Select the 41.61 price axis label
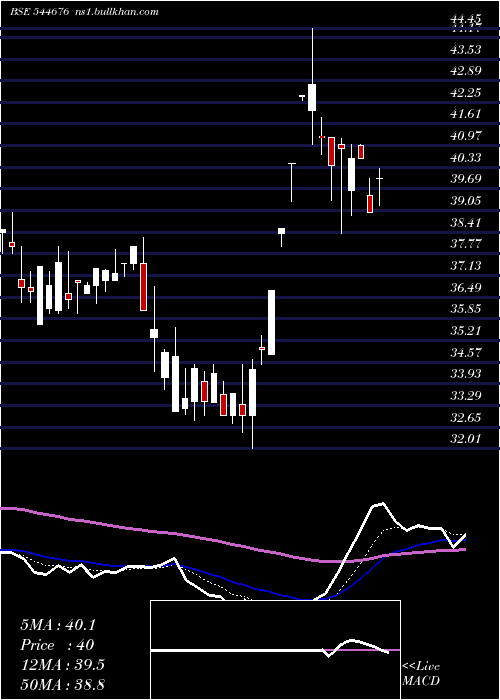This screenshot has height=700, width=500. pyautogui.click(x=466, y=114)
